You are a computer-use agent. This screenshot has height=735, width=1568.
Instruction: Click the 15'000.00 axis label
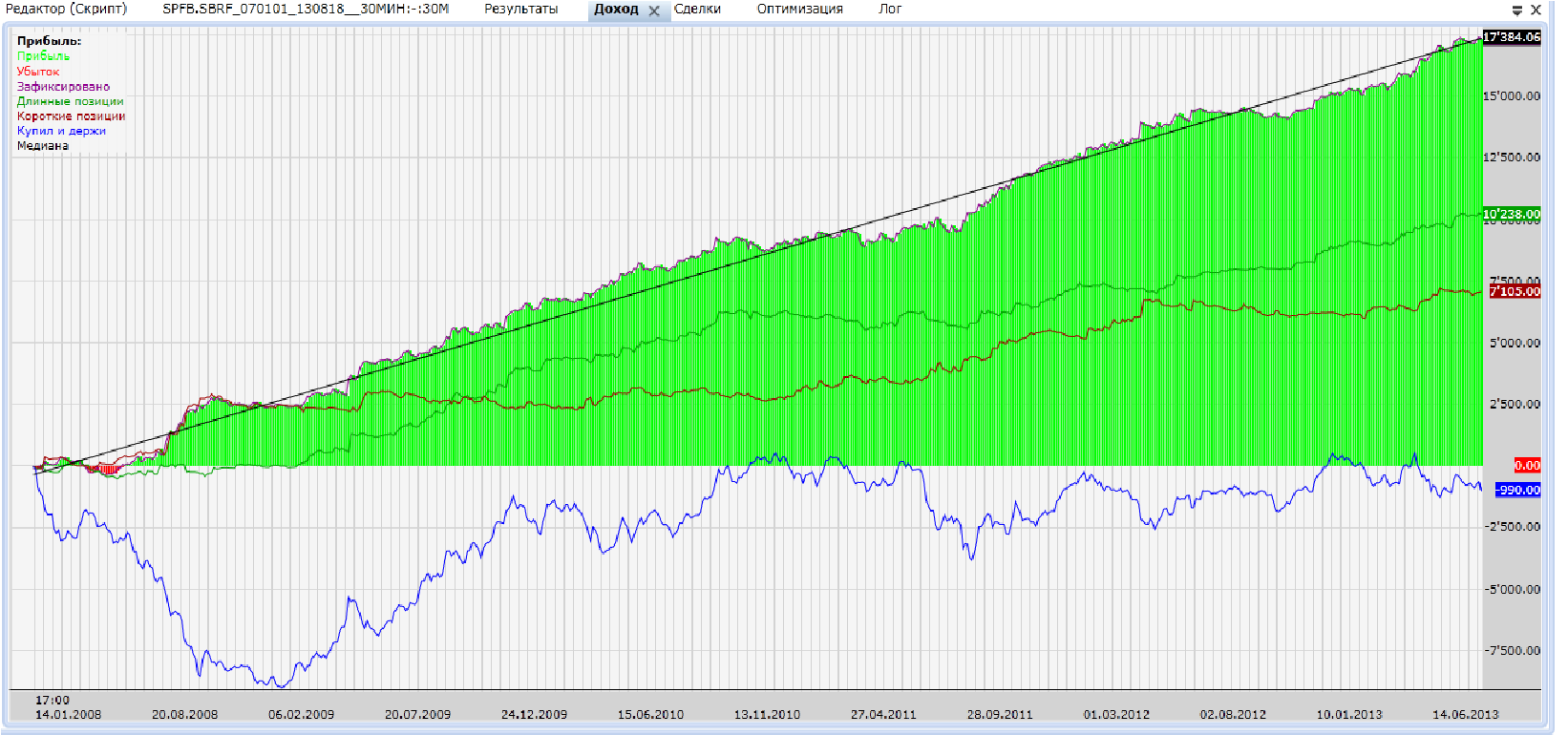click(x=1512, y=96)
